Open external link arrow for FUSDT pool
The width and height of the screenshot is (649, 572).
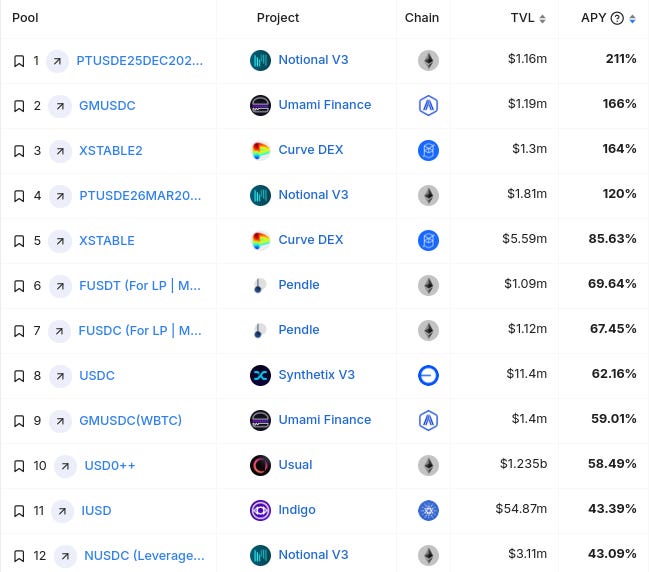(x=60, y=286)
